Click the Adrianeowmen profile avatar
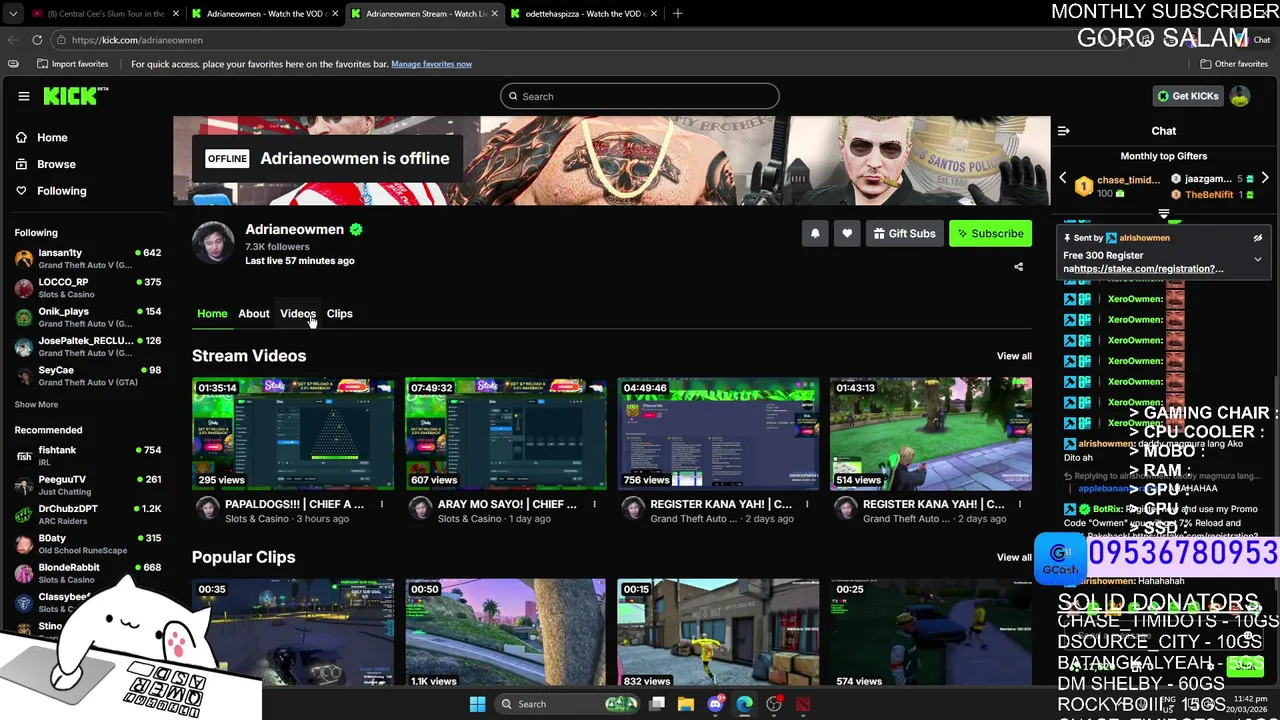Image resolution: width=1280 pixels, height=720 pixels. pos(213,243)
